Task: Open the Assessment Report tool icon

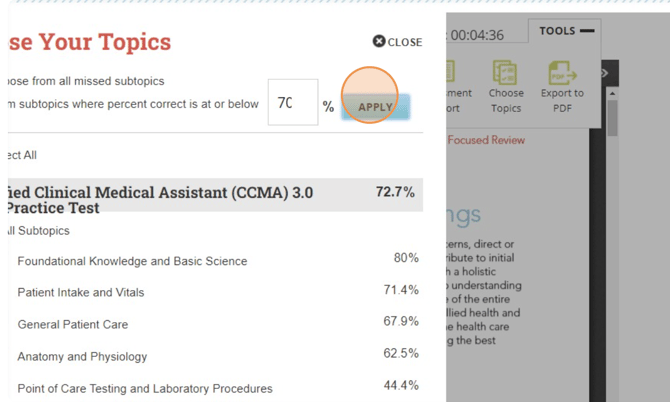Action: (449, 85)
